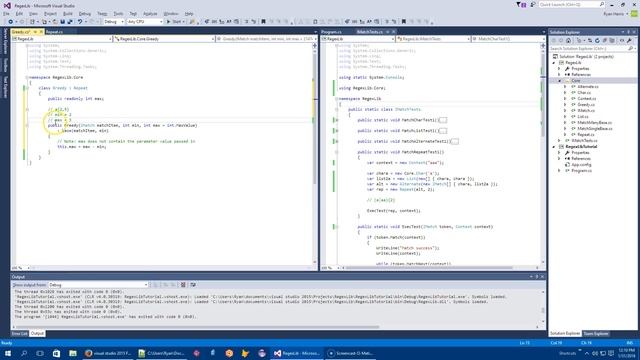The image size is (640, 360).
Task: Close the Greedy.cs tab
Action: (x=41, y=32)
